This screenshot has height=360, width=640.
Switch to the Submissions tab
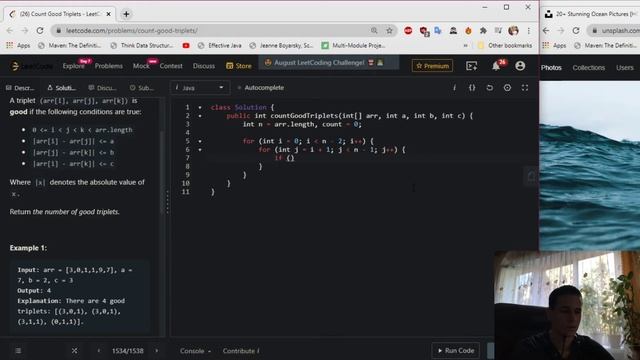(142, 88)
